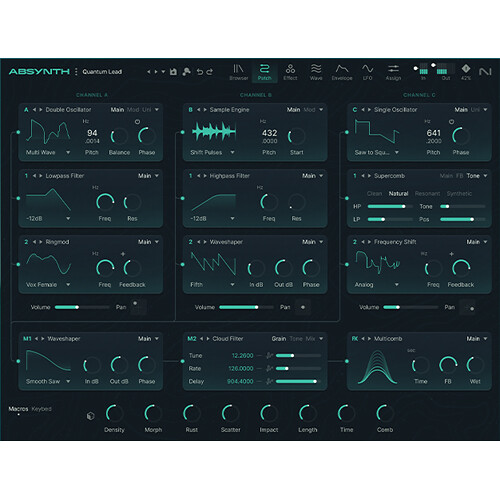This screenshot has width=500, height=500.
Task: Switch Sample Engine to Mod tab
Action: click(309, 110)
